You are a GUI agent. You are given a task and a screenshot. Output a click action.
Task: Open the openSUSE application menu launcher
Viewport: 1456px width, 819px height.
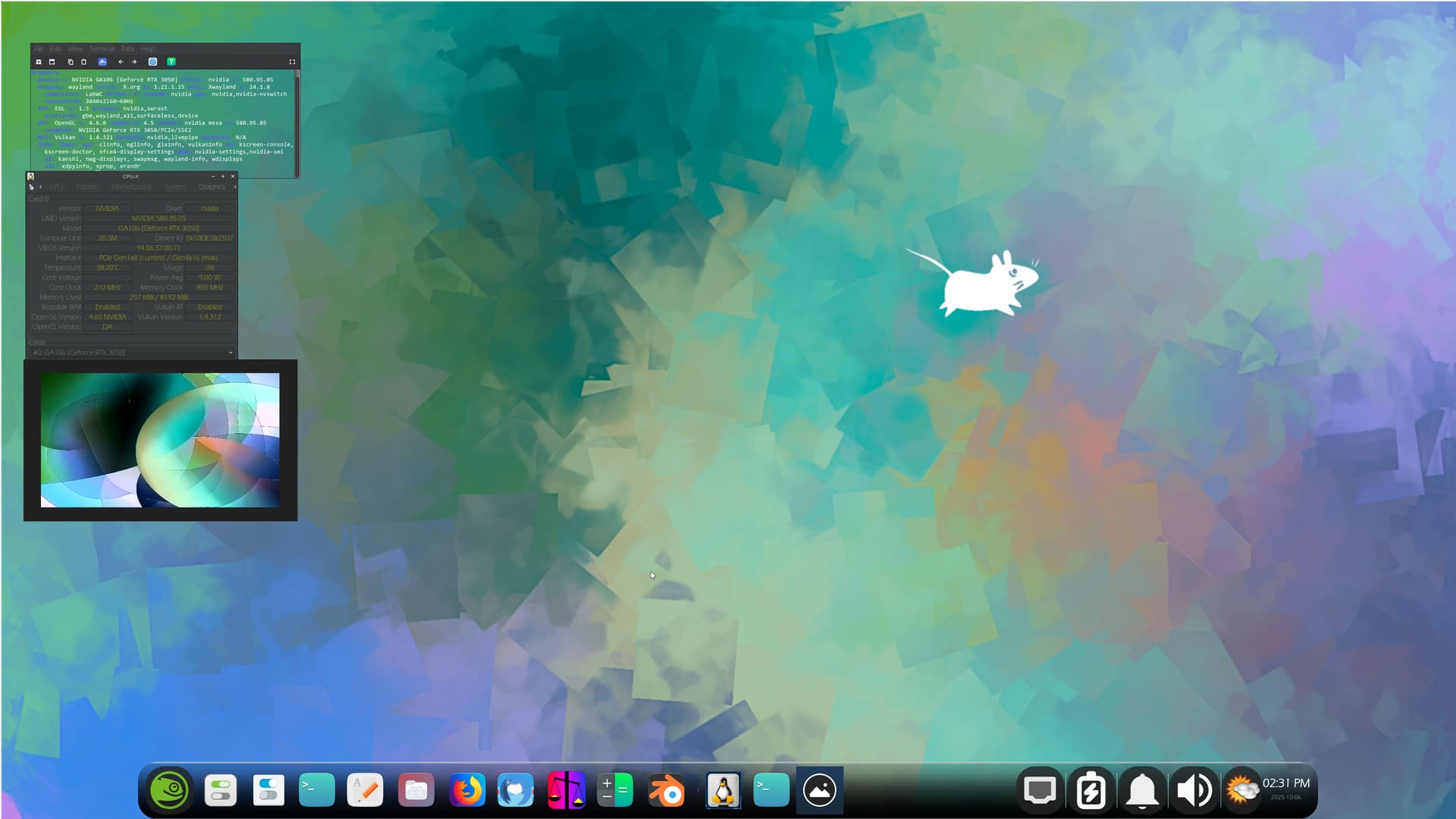168,790
